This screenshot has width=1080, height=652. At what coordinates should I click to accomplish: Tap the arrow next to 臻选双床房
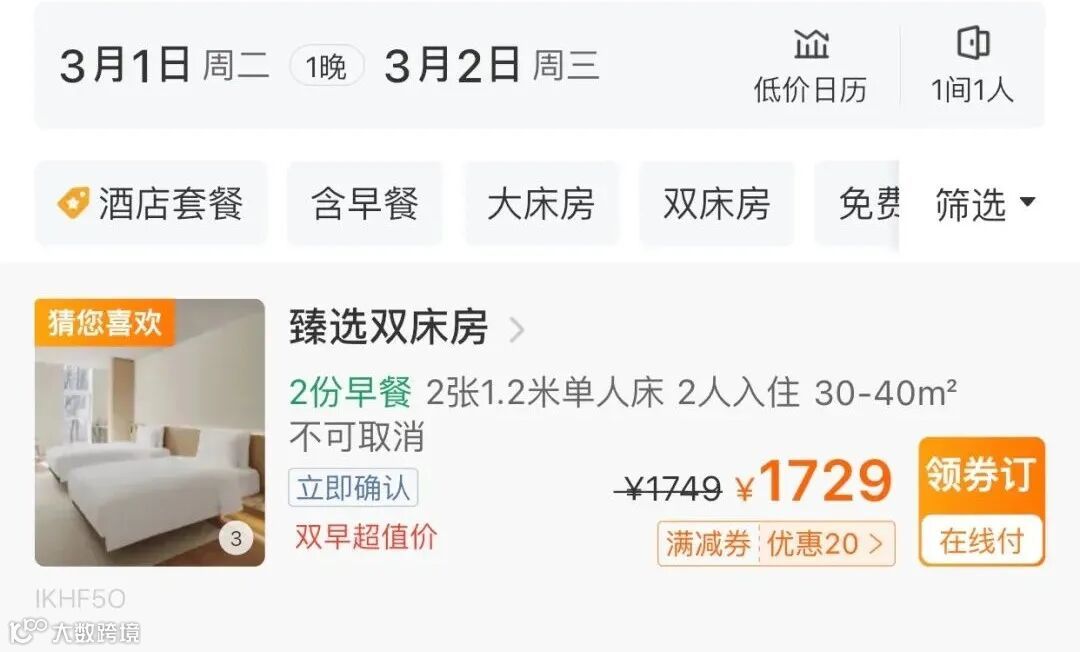(x=517, y=329)
